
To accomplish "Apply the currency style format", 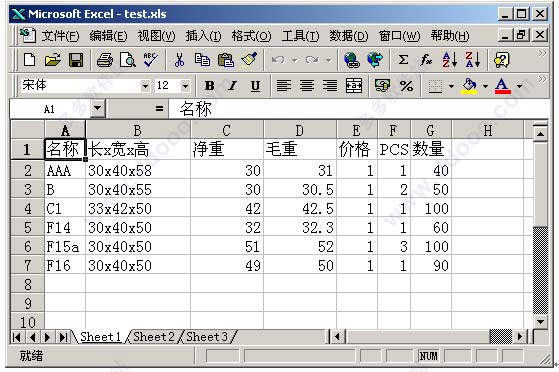I will [x=382, y=86].
